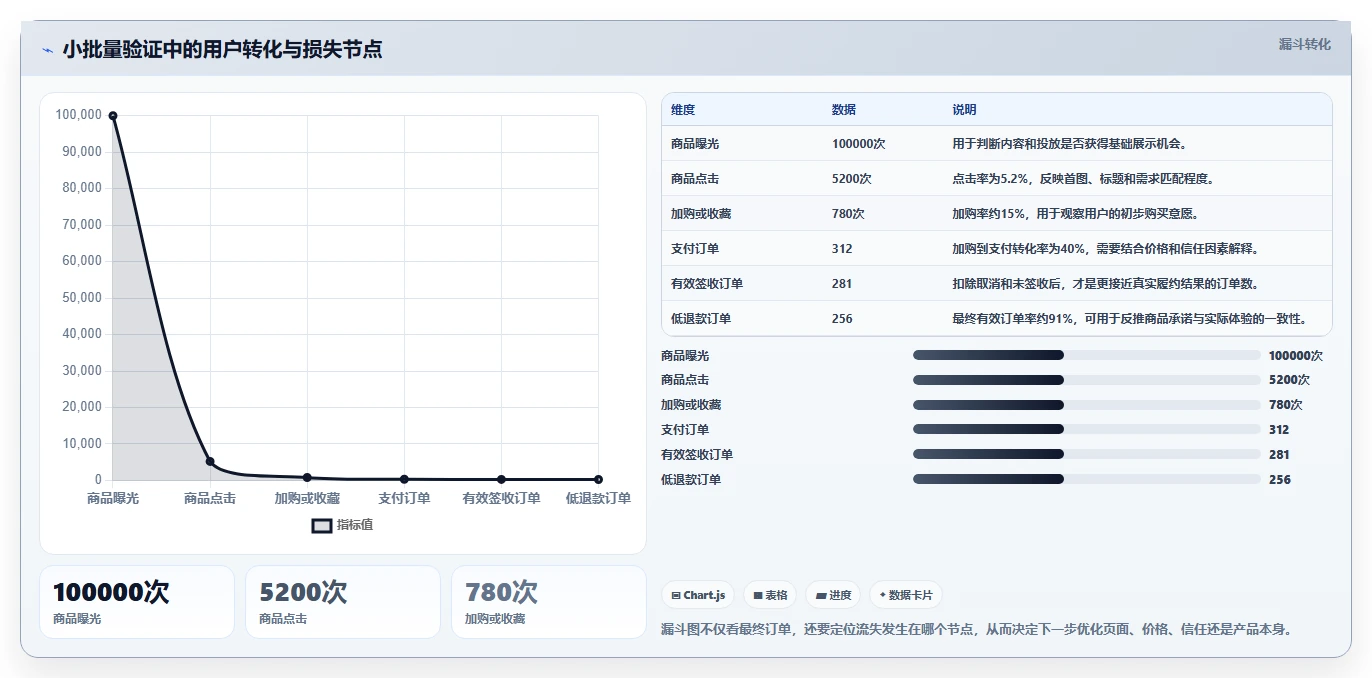
Task: Click the 100000次 data card
Action: pos(137,602)
